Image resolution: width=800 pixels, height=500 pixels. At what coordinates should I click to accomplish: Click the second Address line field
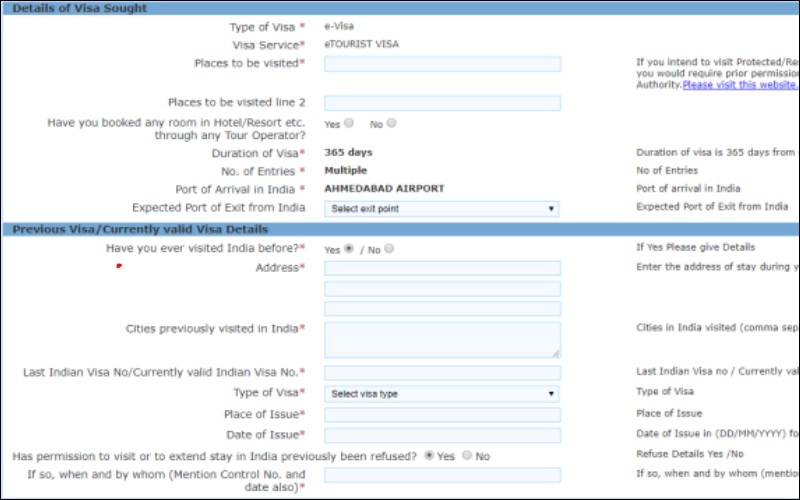[442, 289]
